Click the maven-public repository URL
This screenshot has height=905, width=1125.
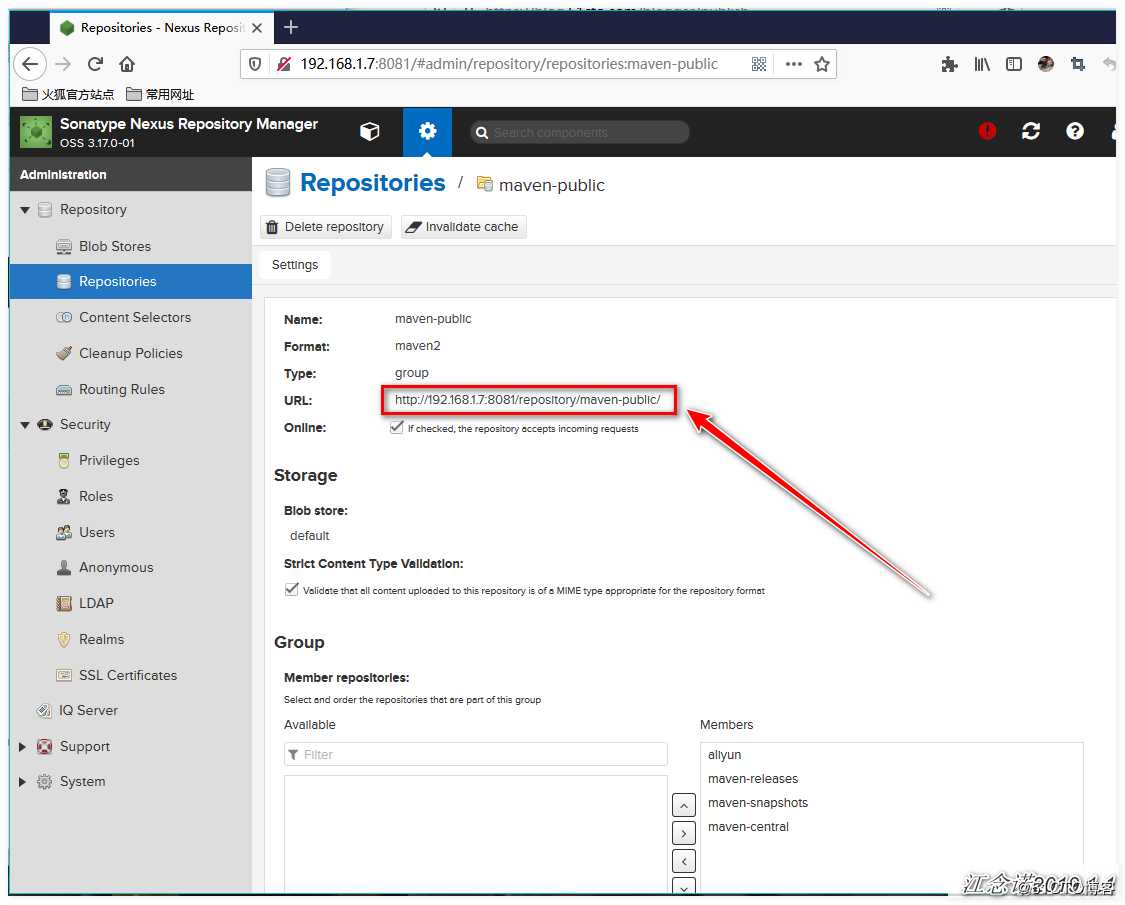tap(527, 400)
